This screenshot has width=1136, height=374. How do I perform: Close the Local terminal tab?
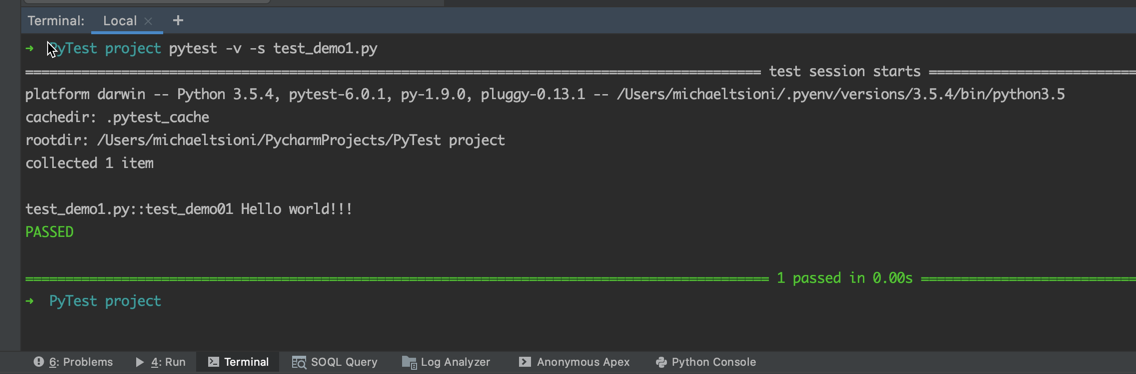[x=148, y=21]
